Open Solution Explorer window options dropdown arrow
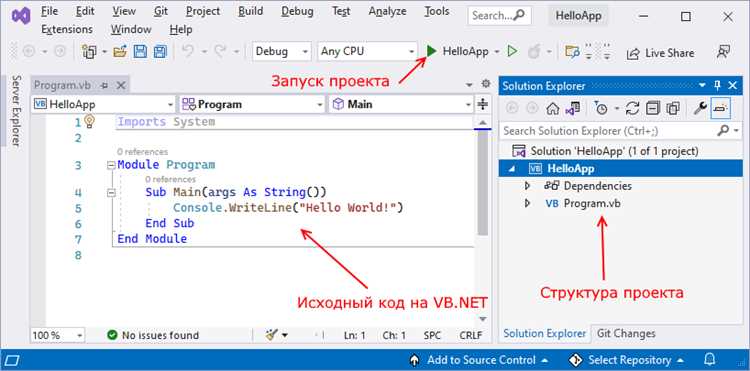The width and height of the screenshot is (750, 371). click(702, 85)
